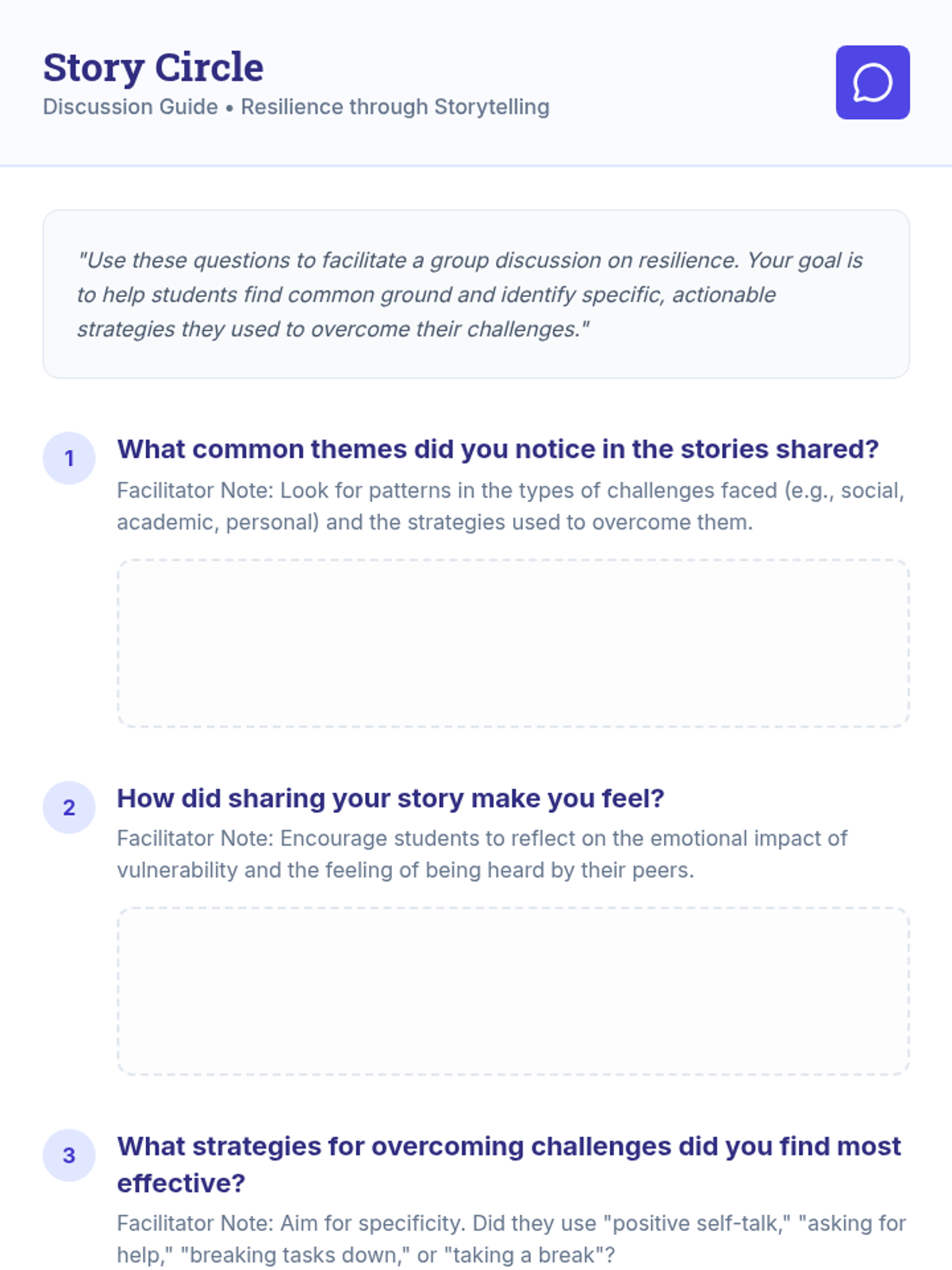The image size is (952, 1270).
Task: Focus the answer box under question 1
Action: 513,643
